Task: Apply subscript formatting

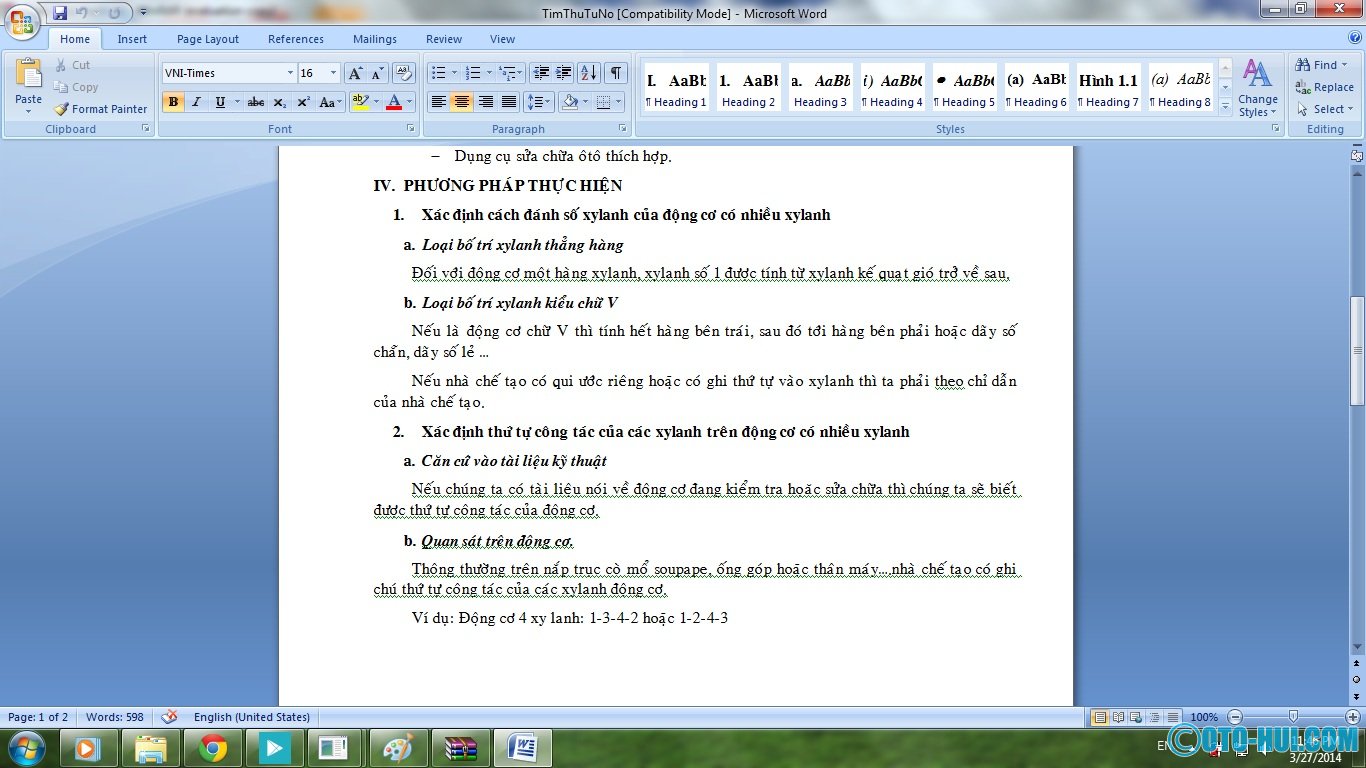Action: 280,102
